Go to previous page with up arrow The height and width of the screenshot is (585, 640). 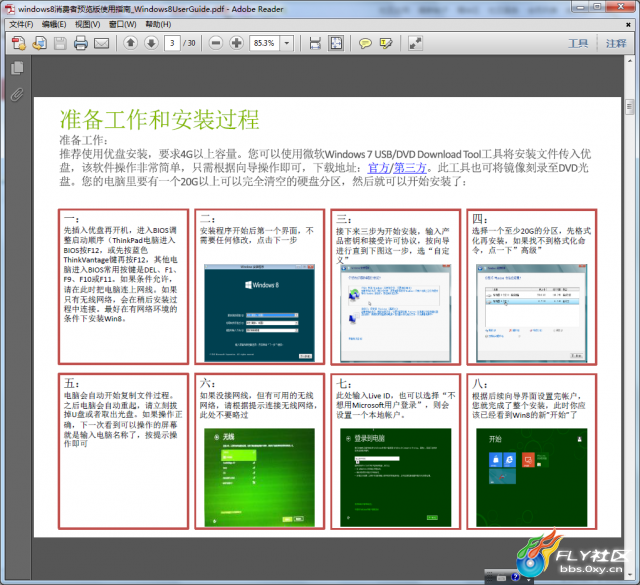pos(131,43)
